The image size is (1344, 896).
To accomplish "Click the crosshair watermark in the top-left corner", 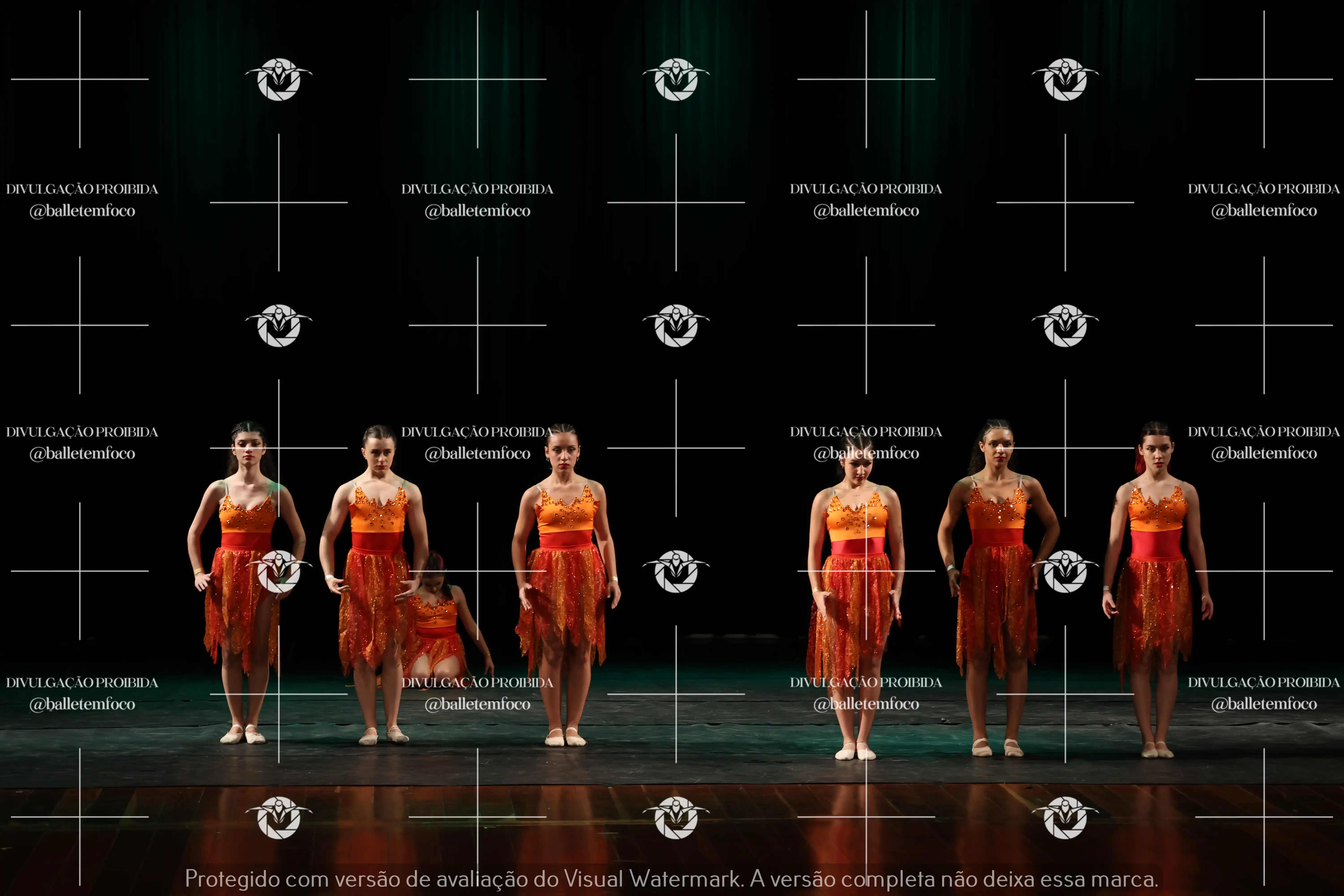I will click(x=80, y=80).
